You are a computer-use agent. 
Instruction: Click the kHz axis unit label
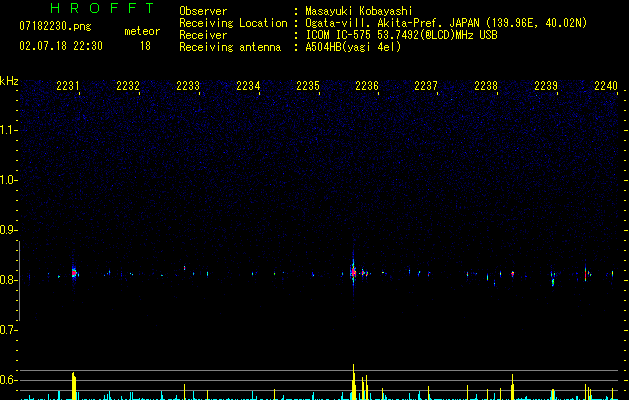pyautogui.click(x=9, y=81)
